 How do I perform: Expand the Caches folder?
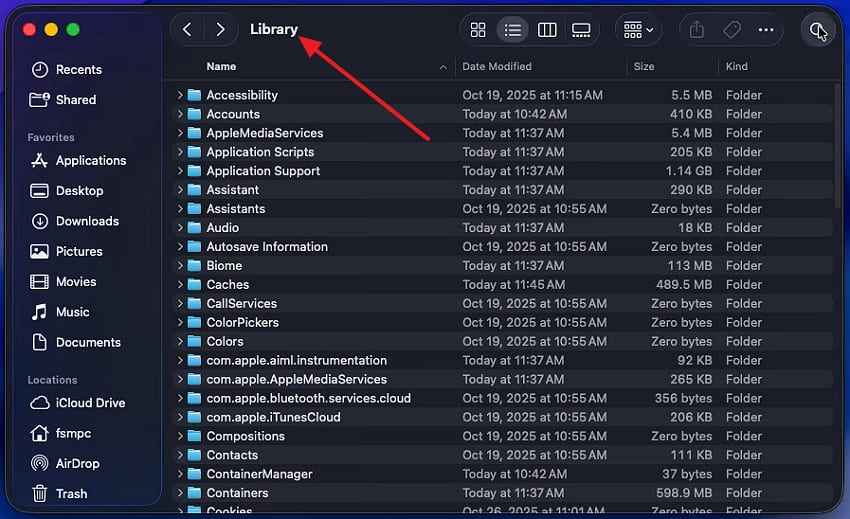click(x=179, y=285)
